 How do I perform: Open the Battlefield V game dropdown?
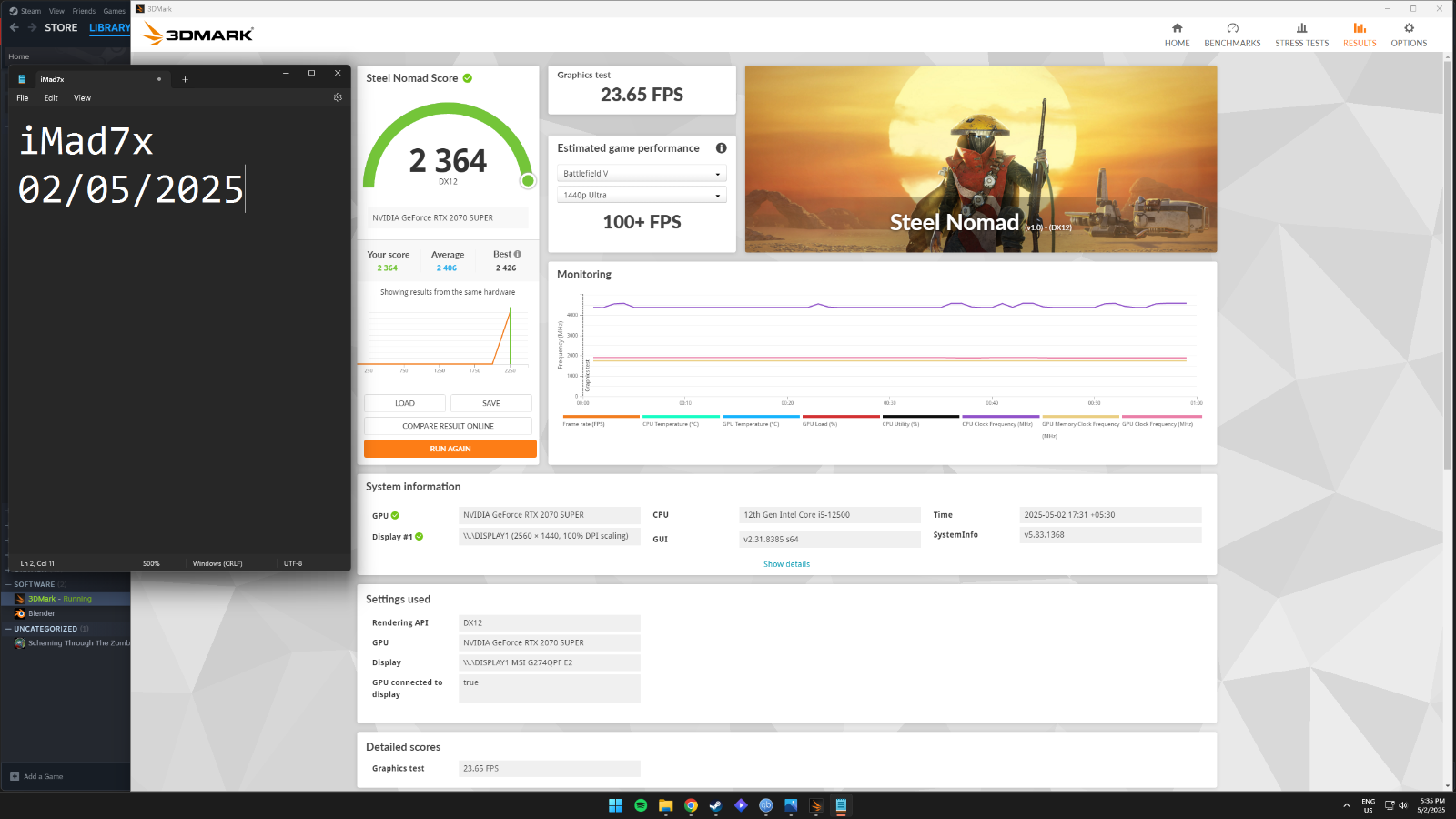tap(642, 174)
